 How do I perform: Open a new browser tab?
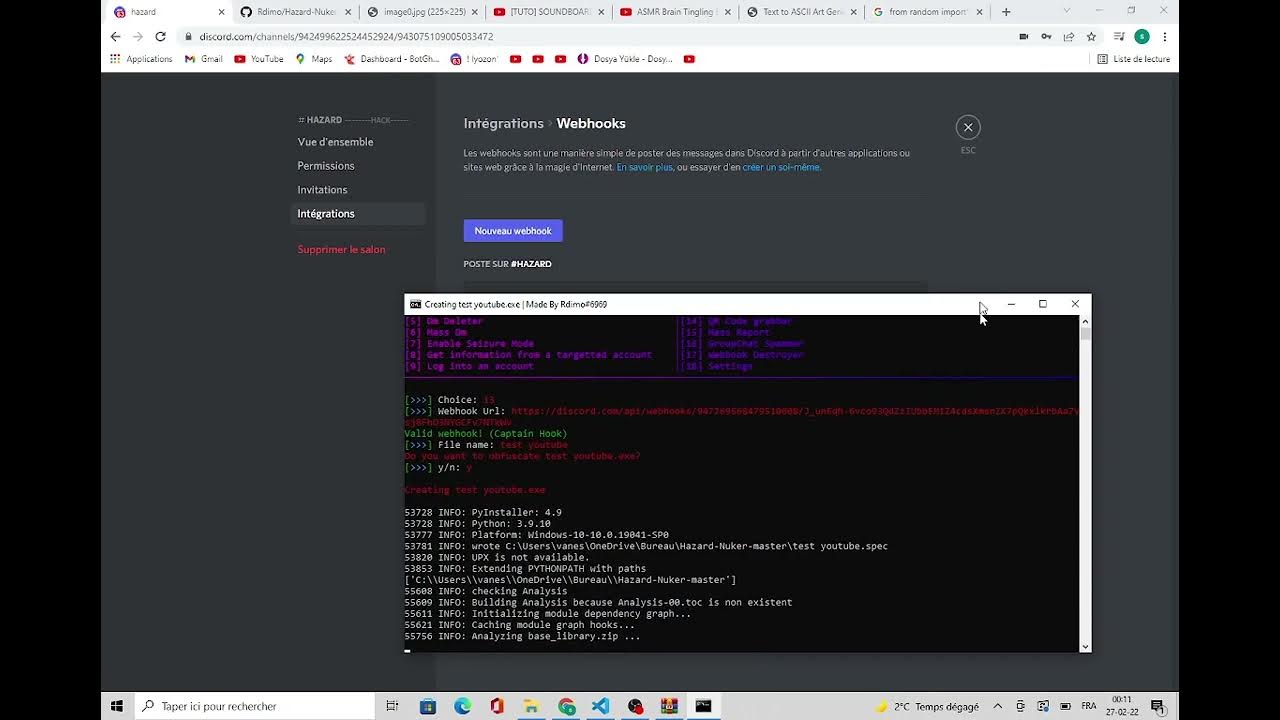[x=1006, y=12]
